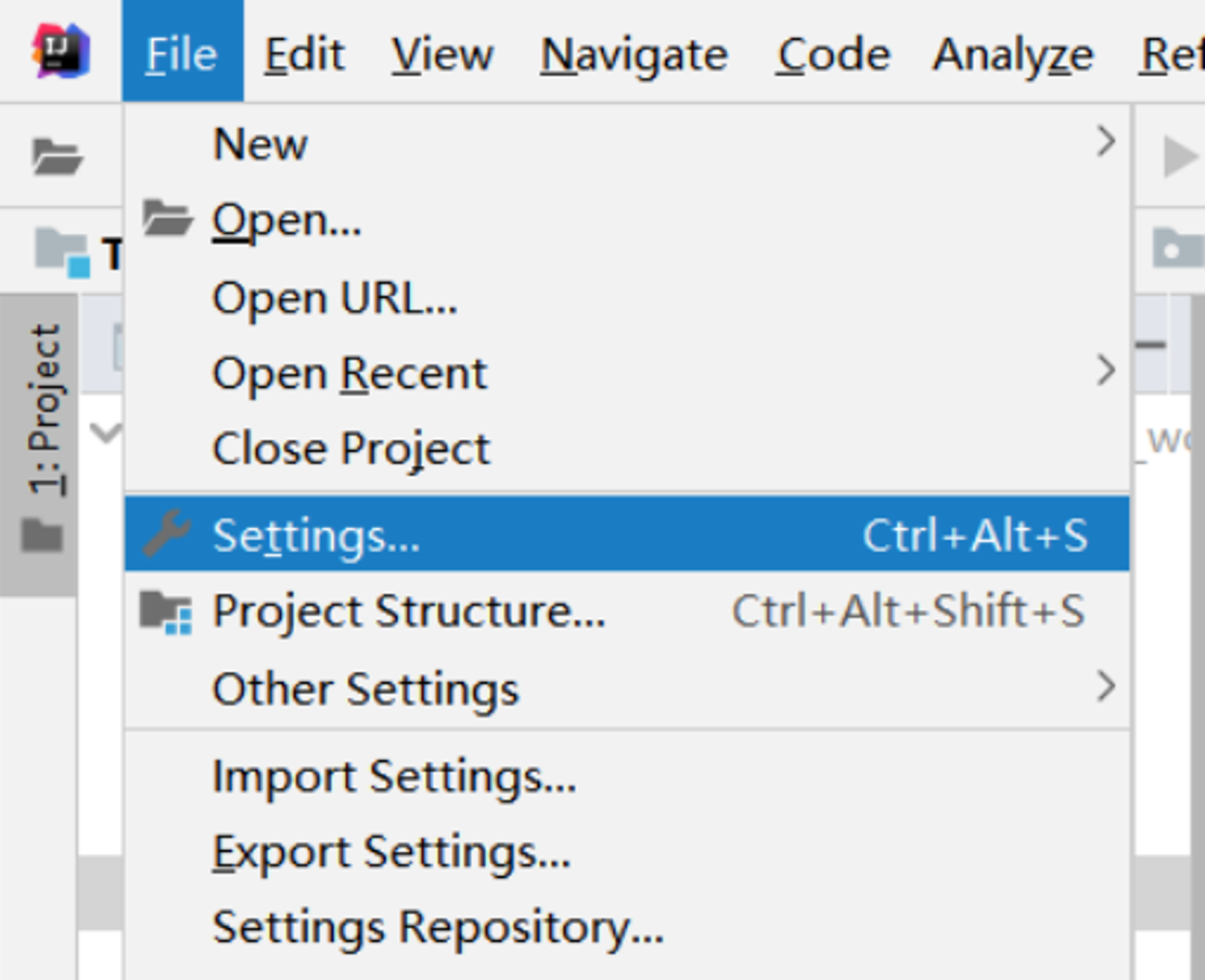Click the wrench icon beside Settings

click(167, 533)
